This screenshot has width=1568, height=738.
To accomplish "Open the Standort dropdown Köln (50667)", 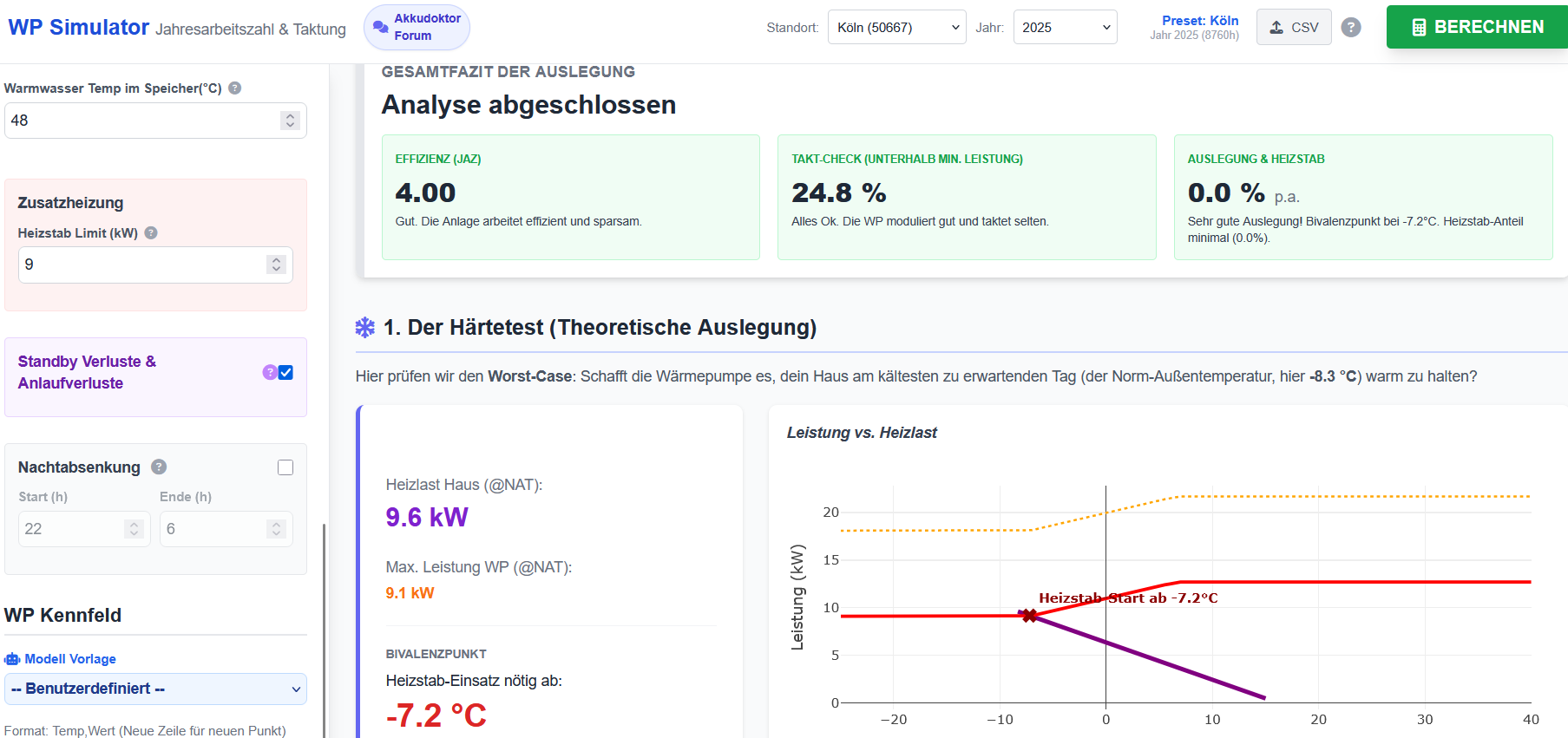I will (896, 27).
